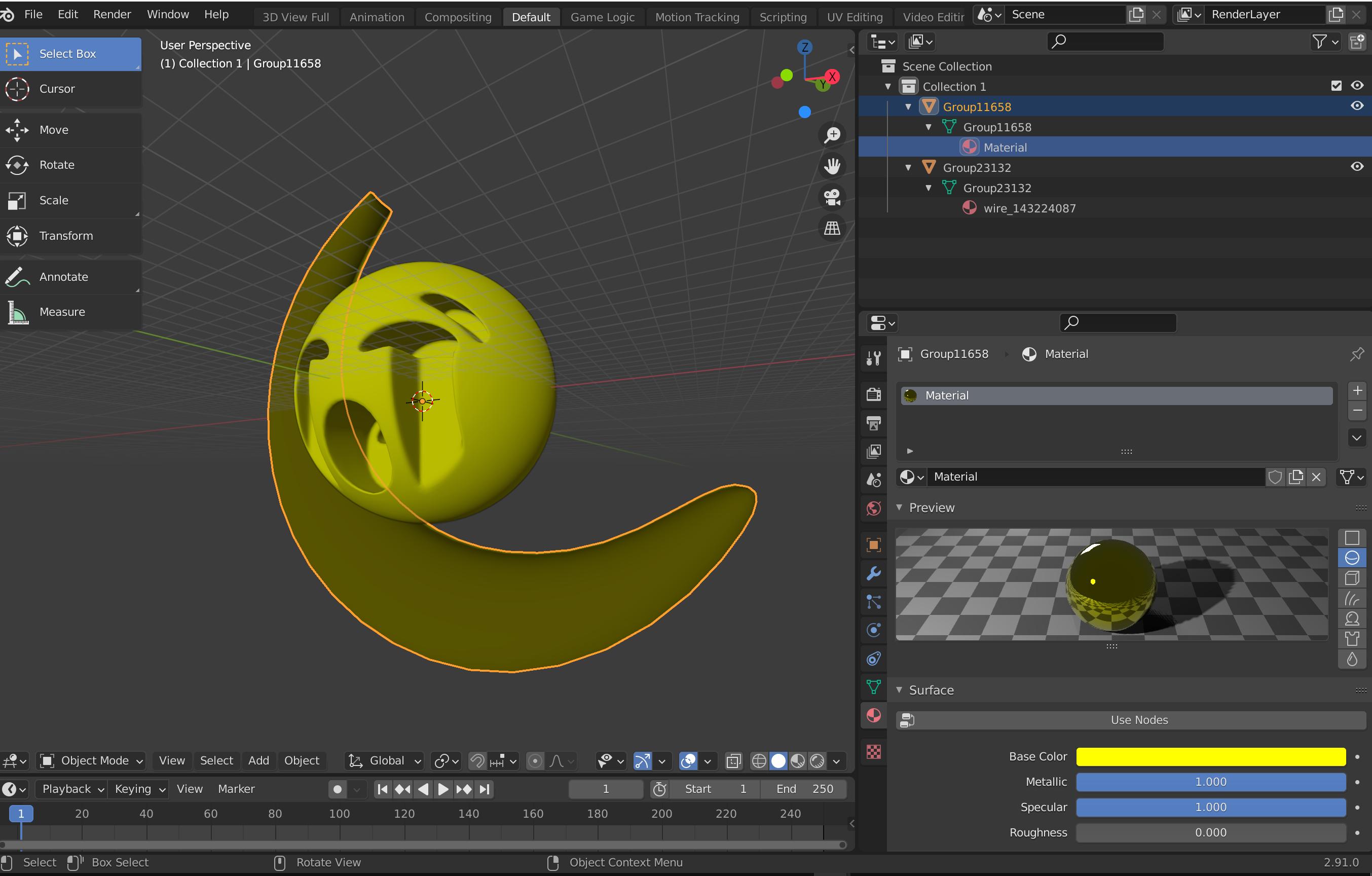The height and width of the screenshot is (876, 1372).
Task: Click the viewport zoom magnifier icon
Action: point(832,135)
